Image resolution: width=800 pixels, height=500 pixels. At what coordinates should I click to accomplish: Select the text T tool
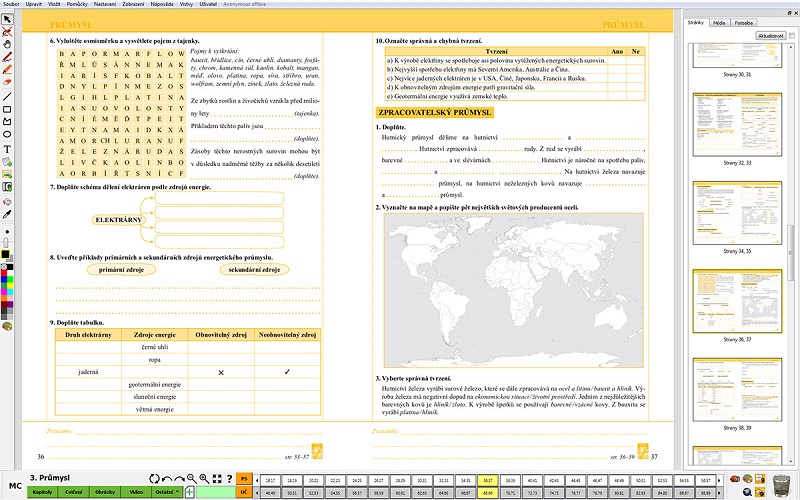(x=7, y=149)
